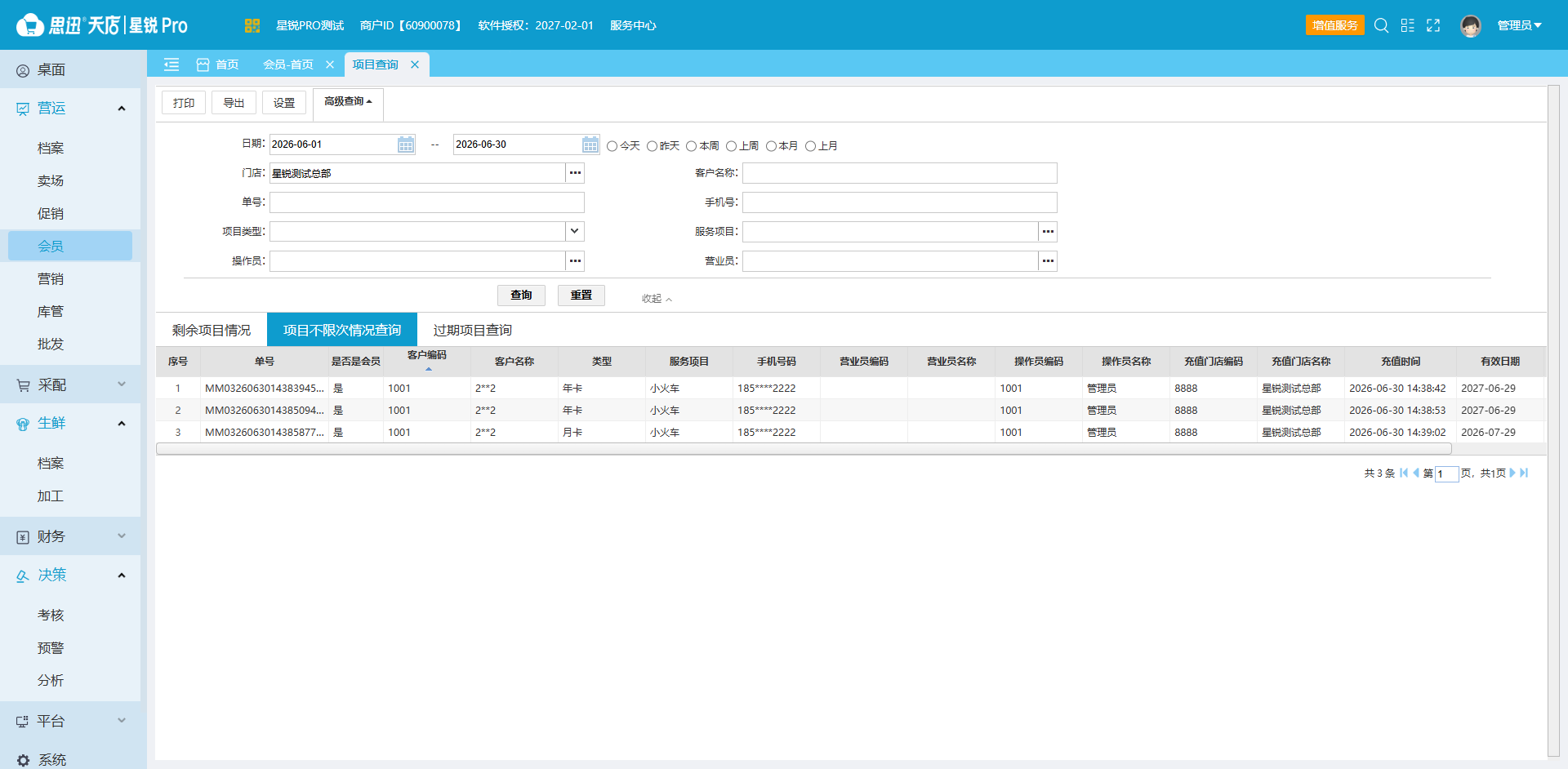Expand the 采配 sidebar section
This screenshot has height=769, width=1568.
click(x=70, y=384)
